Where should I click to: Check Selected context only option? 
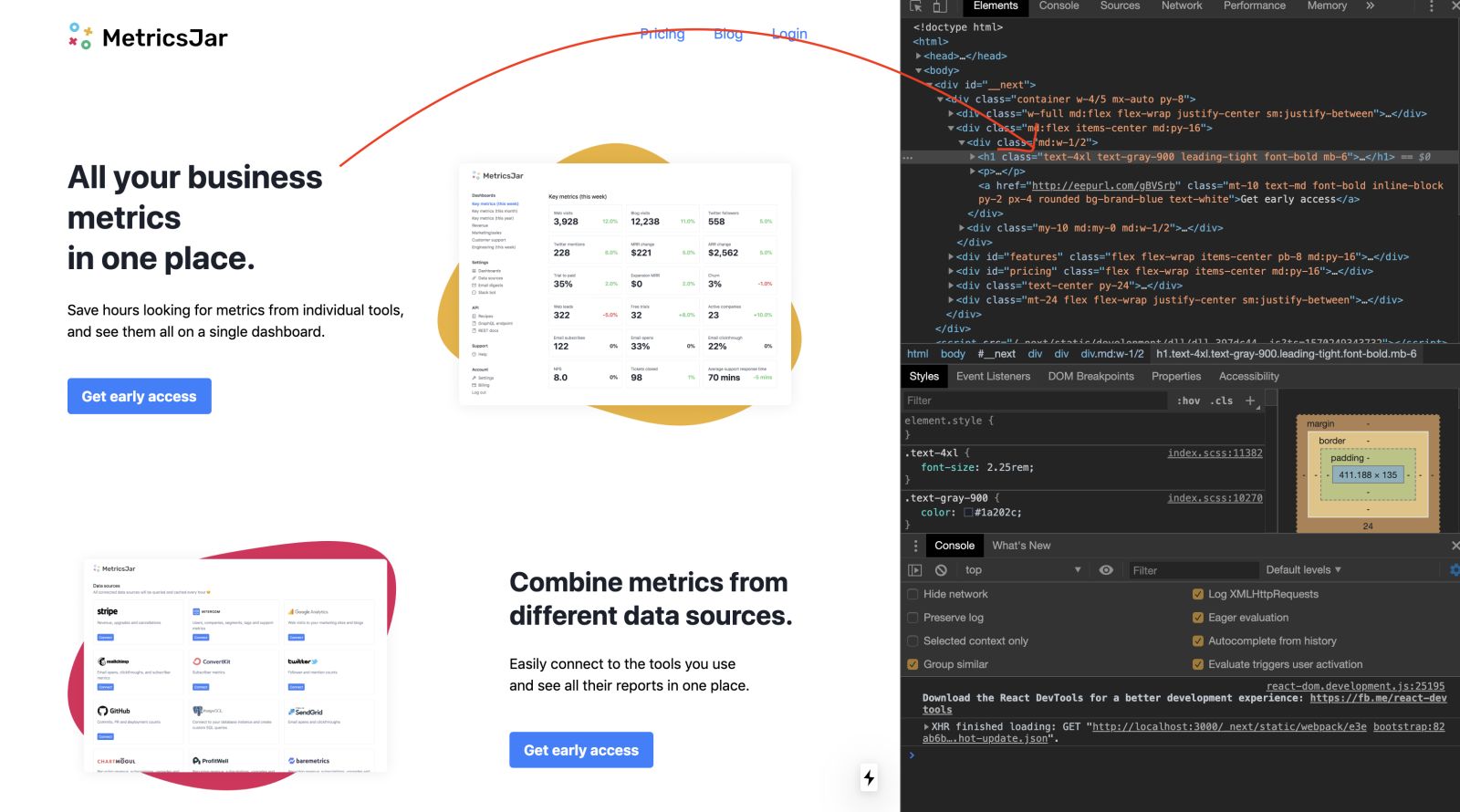point(912,641)
